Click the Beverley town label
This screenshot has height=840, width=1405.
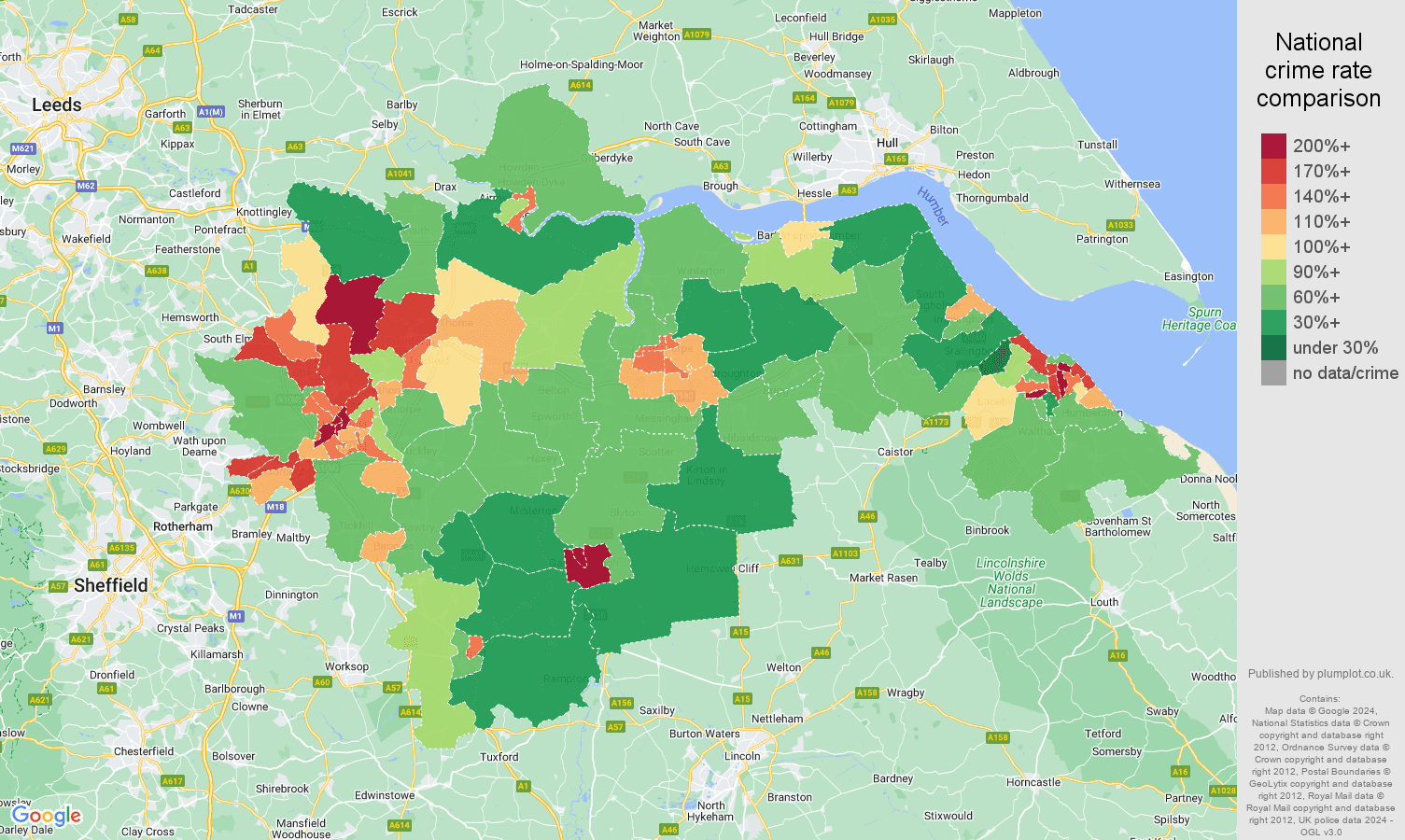tap(814, 57)
